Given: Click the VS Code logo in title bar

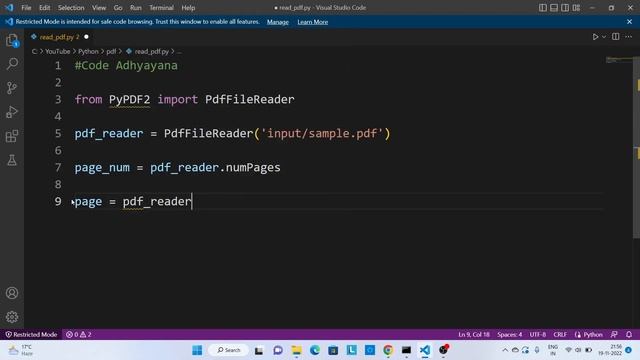Looking at the screenshot, I should tap(9, 8).
